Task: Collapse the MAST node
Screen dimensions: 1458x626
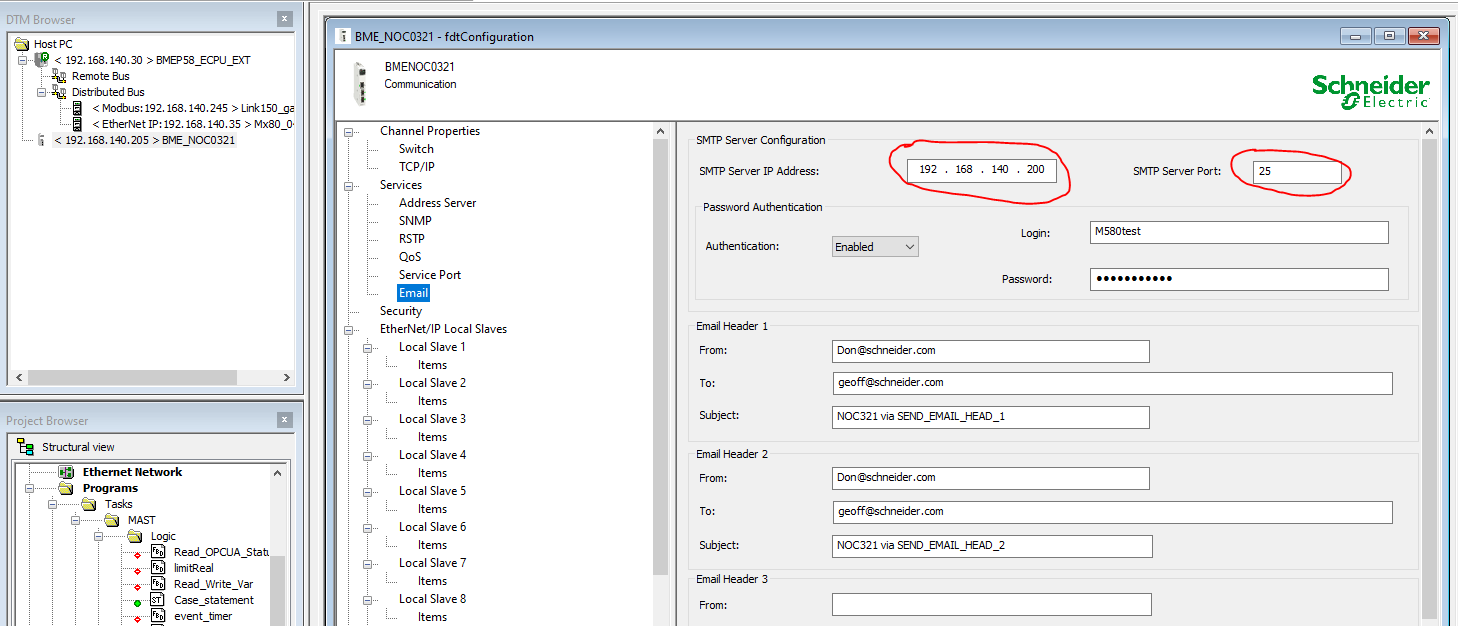Action: tap(78, 520)
